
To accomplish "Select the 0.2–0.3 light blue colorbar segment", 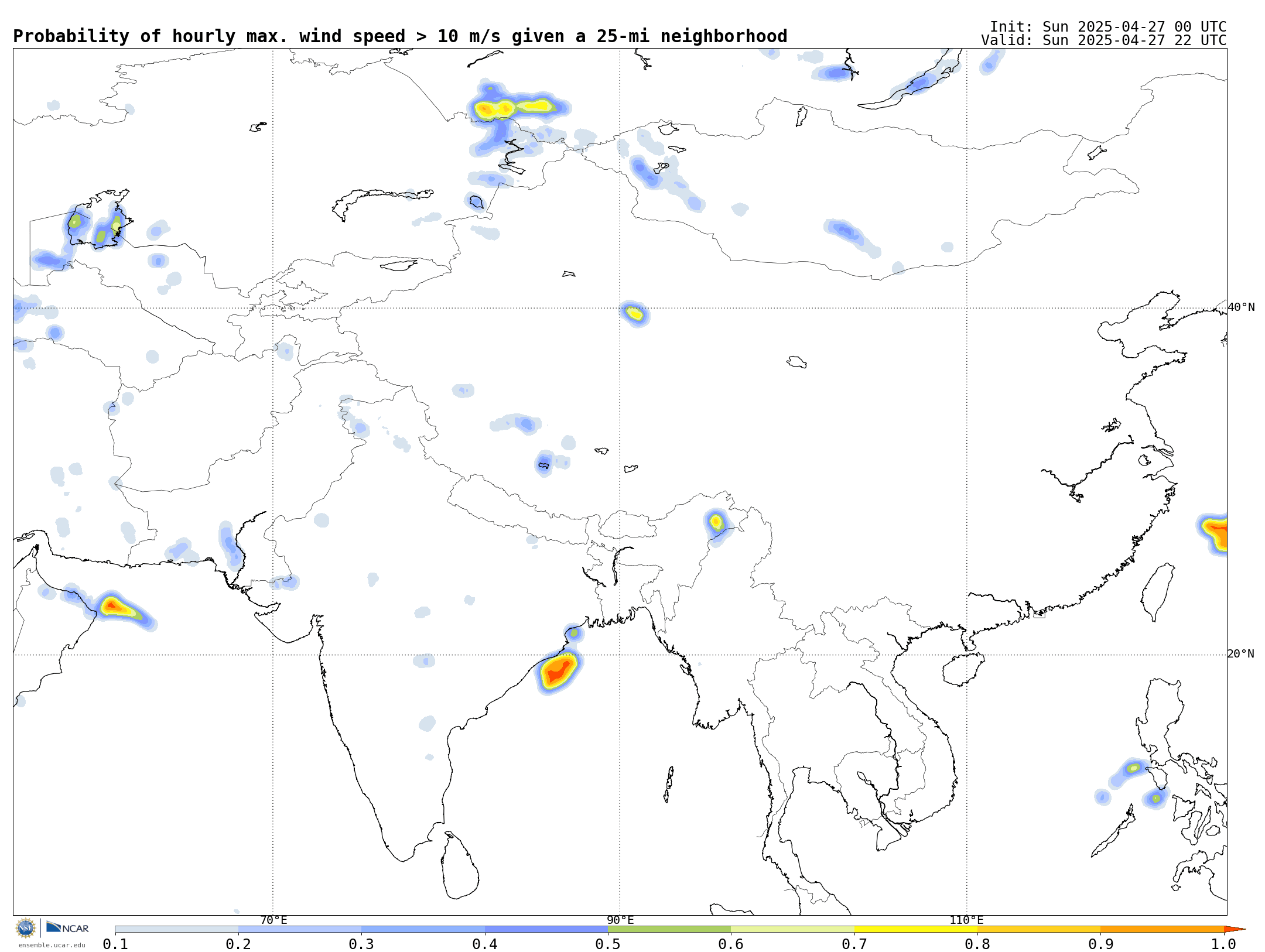I will [300, 929].
